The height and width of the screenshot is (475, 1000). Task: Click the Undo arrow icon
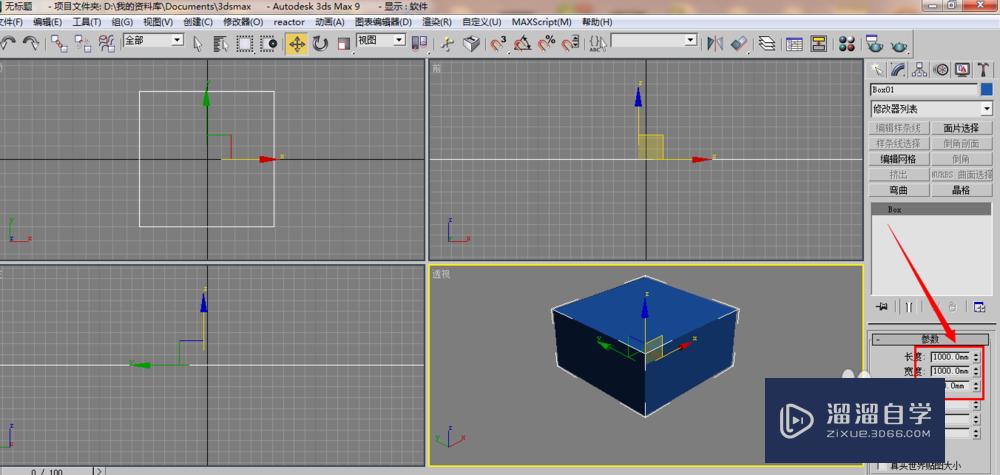point(8,43)
